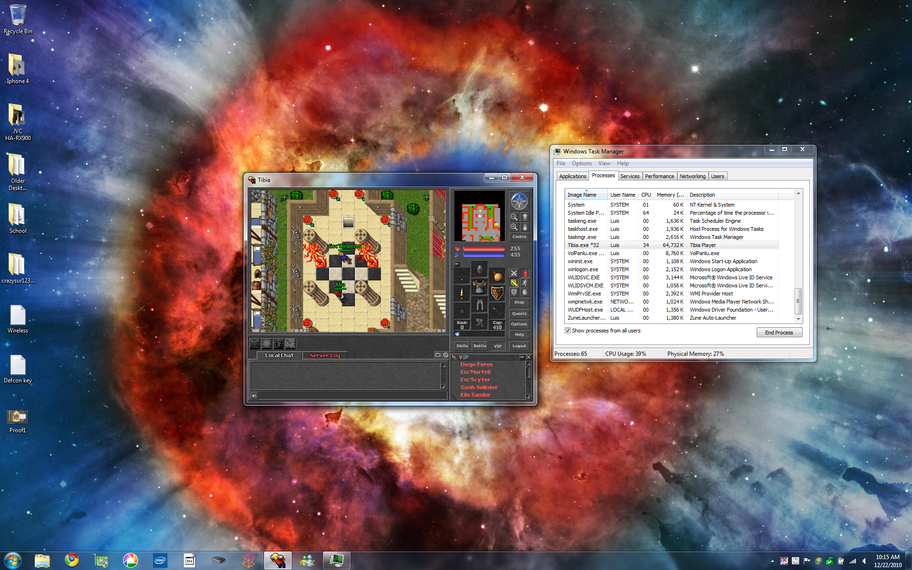The height and width of the screenshot is (570, 912).
Task: Open Tibia Help
Action: (519, 334)
